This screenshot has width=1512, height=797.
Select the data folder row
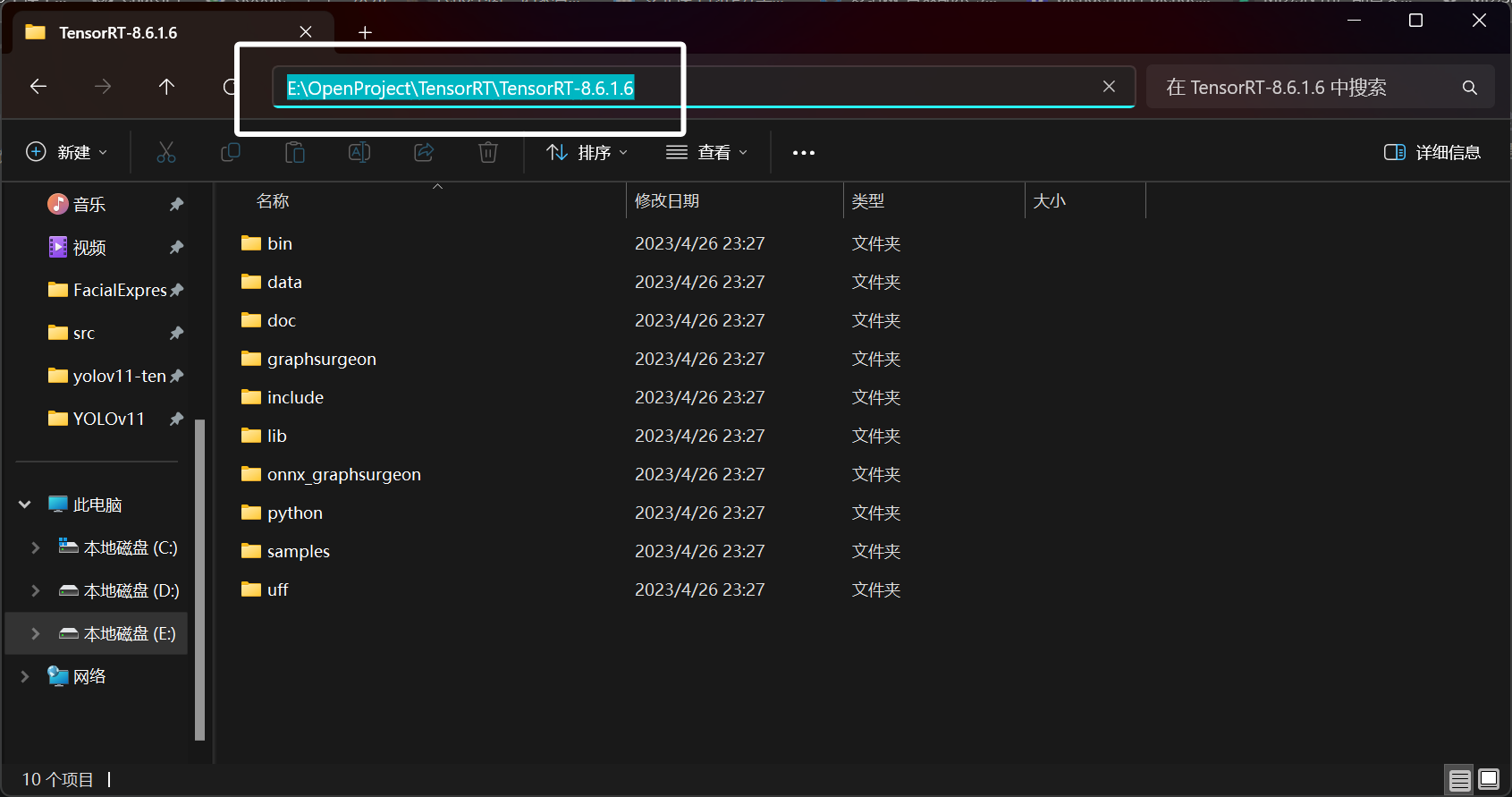tap(693, 282)
